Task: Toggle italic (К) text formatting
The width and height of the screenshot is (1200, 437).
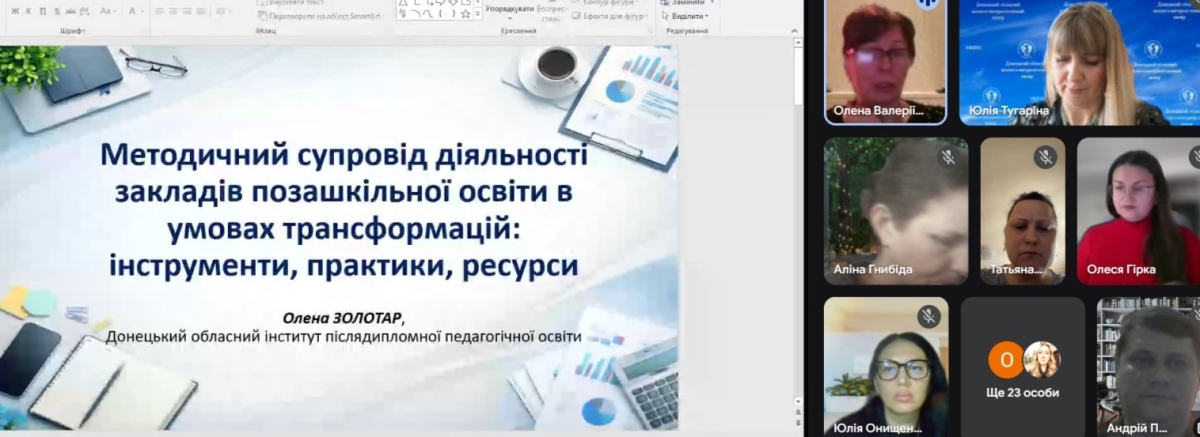Action: pos(28,11)
